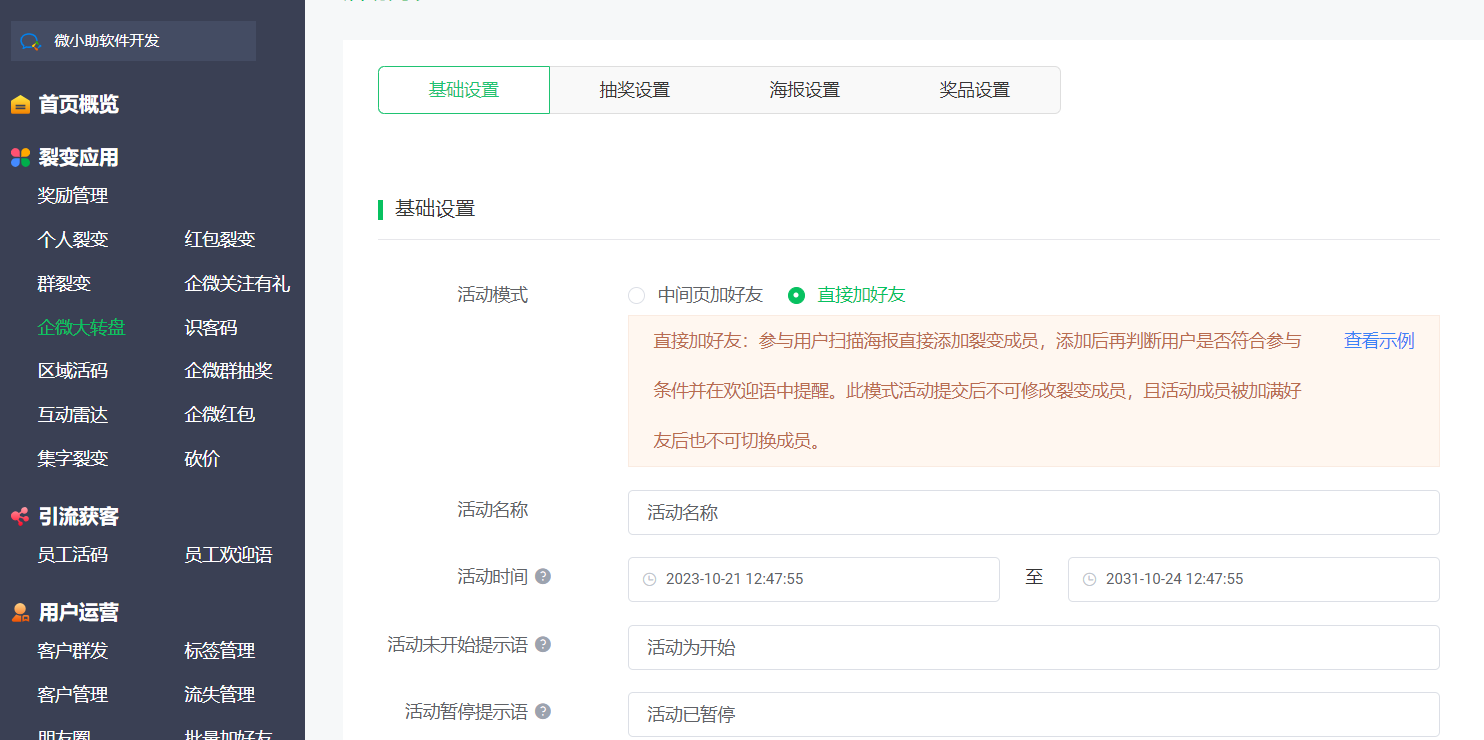
Task: Click the 引流获客 share icon
Action: 20,517
